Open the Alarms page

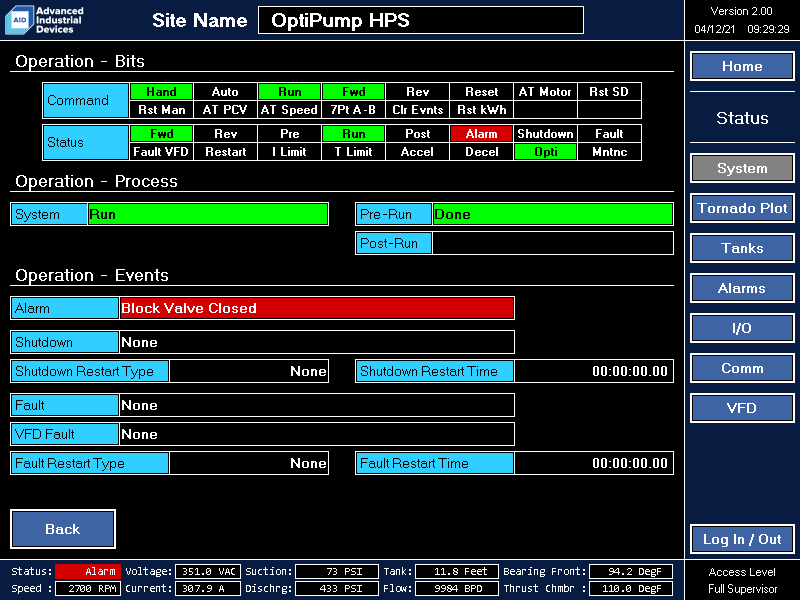[x=742, y=288]
